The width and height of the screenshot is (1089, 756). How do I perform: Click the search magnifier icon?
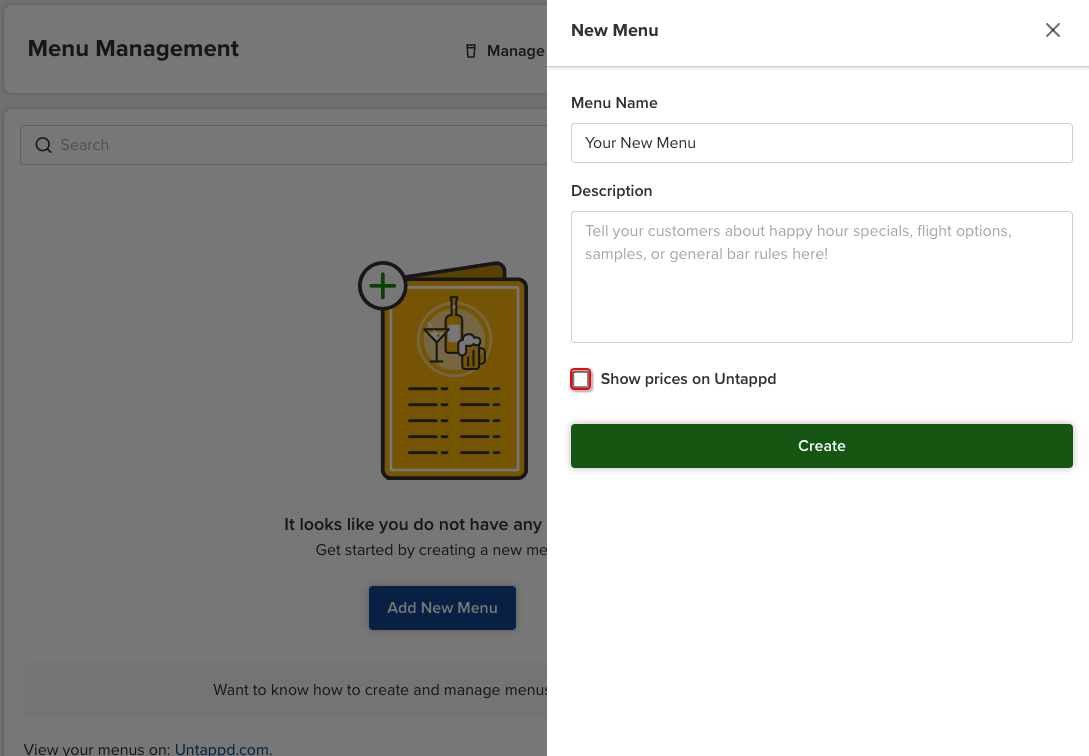coord(43,145)
